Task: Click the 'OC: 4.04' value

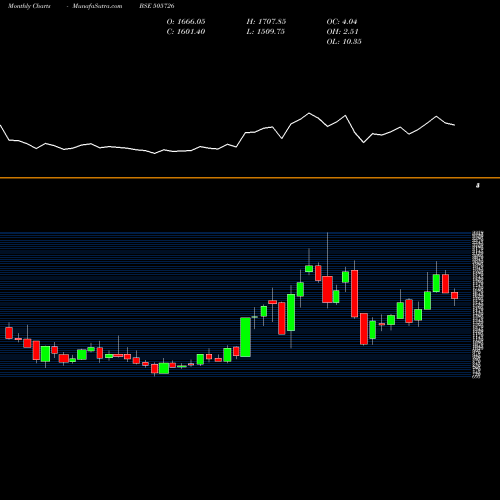Action: click(342, 22)
